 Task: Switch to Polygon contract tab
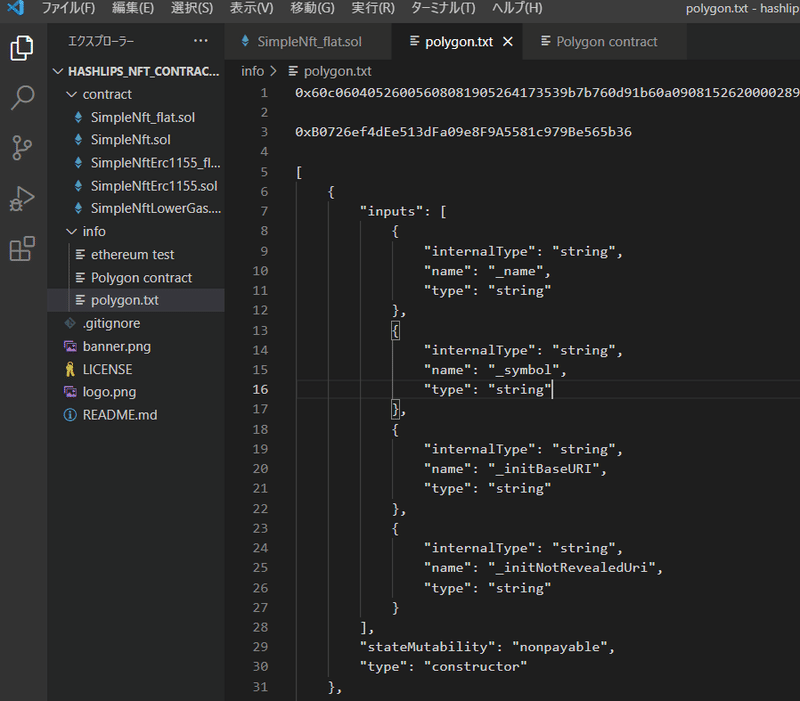[605, 41]
